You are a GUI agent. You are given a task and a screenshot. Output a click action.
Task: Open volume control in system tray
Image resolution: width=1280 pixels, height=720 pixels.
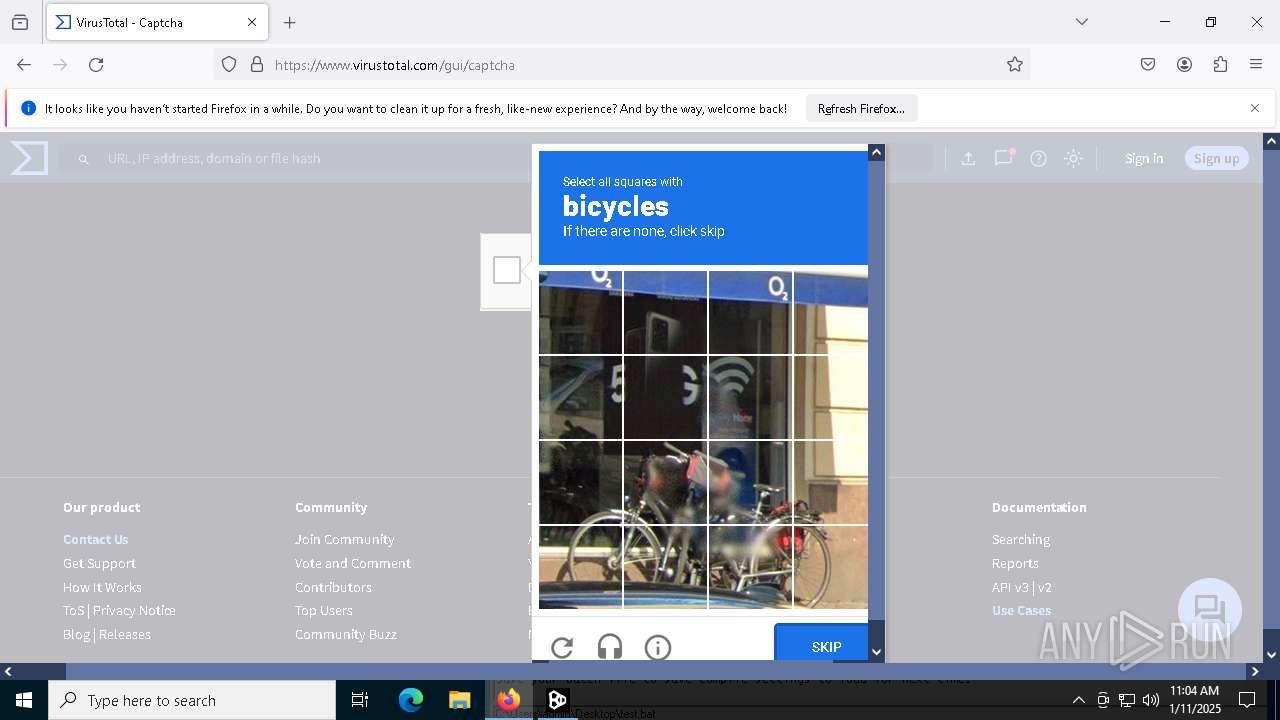[x=1150, y=700]
